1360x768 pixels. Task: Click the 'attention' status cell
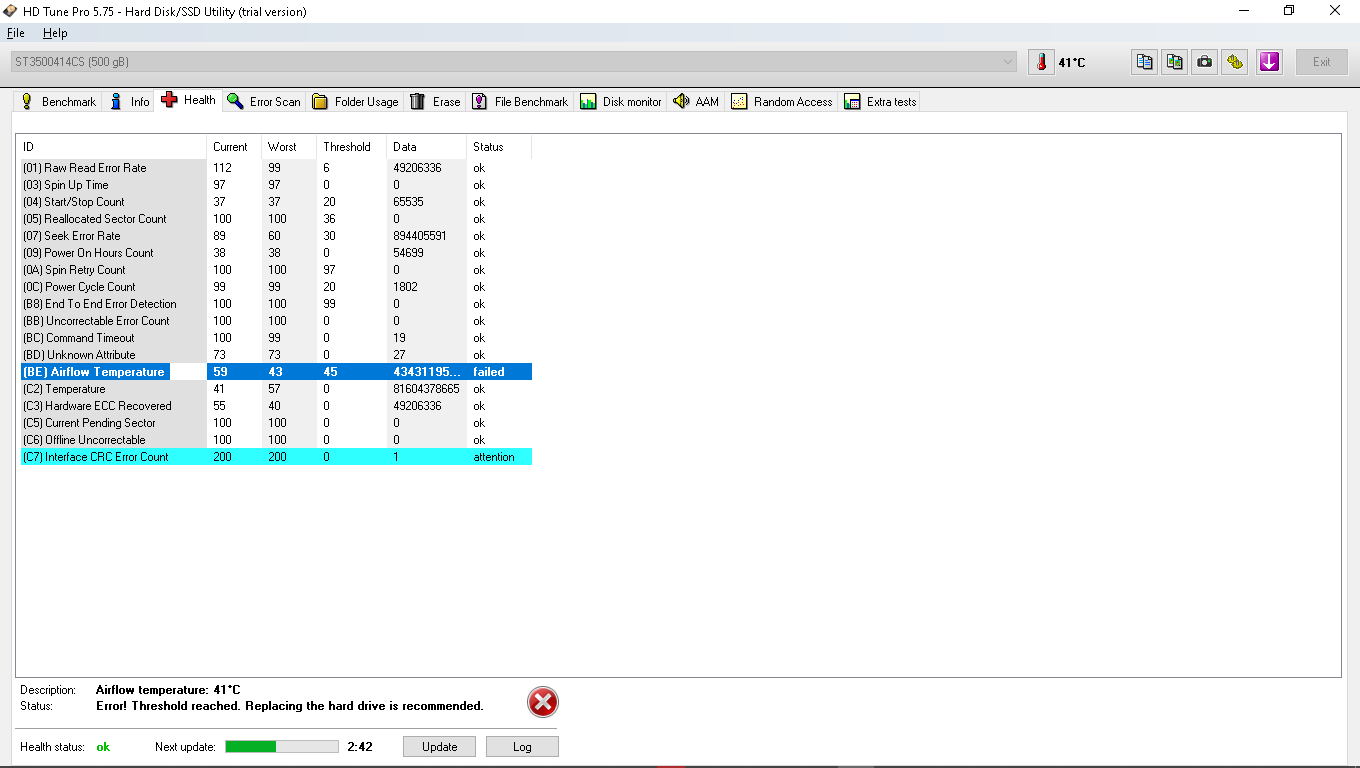pos(494,457)
